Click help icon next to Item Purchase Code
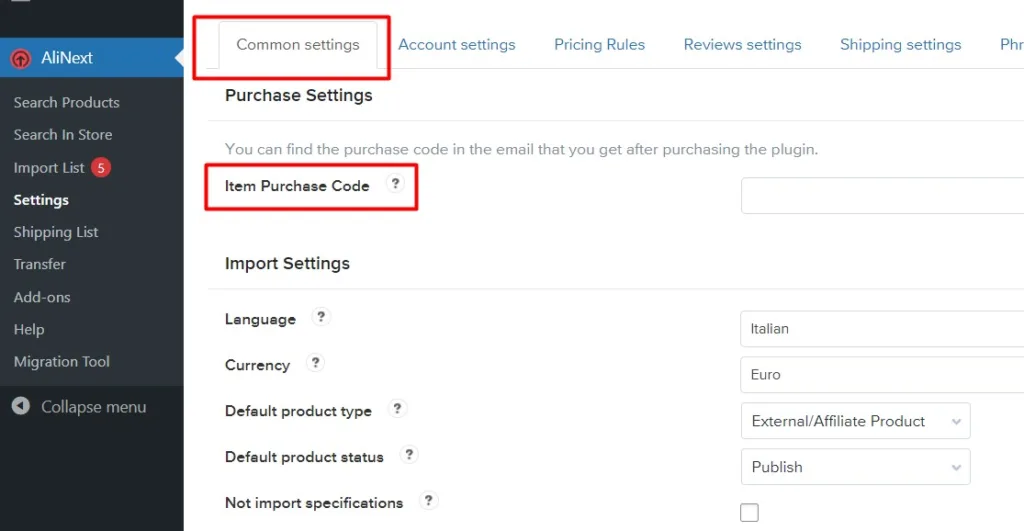The image size is (1024, 531). (x=395, y=184)
